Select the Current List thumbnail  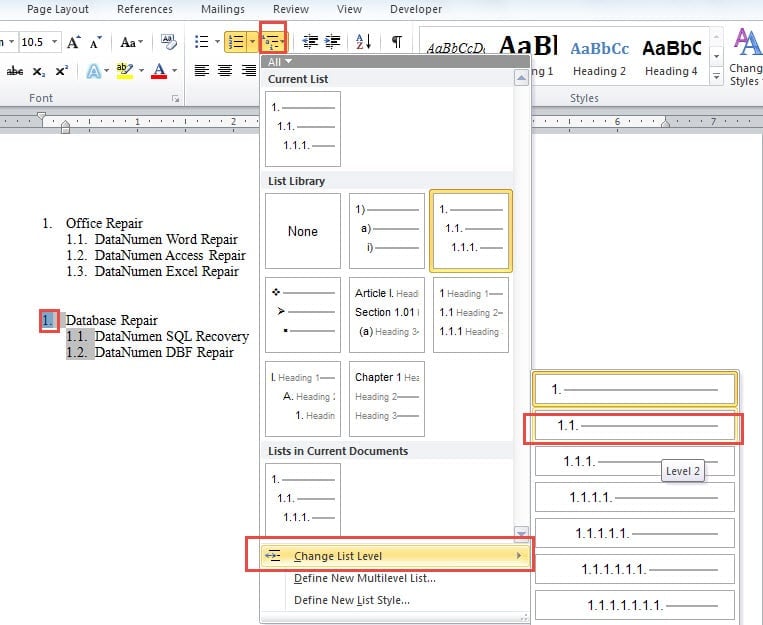click(303, 129)
